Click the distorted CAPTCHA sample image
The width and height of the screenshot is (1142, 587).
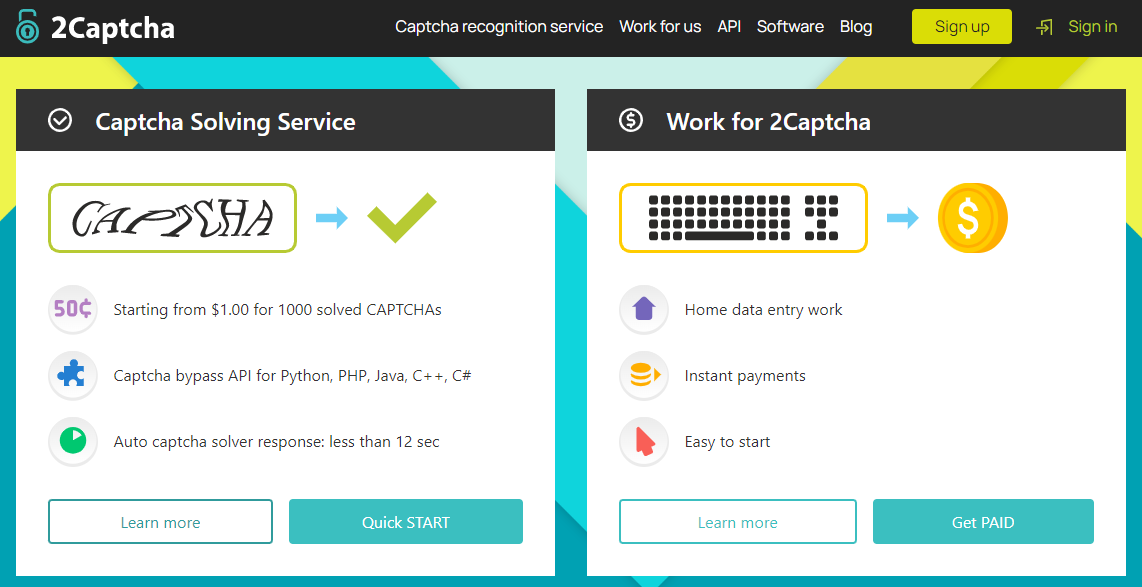tap(173, 218)
